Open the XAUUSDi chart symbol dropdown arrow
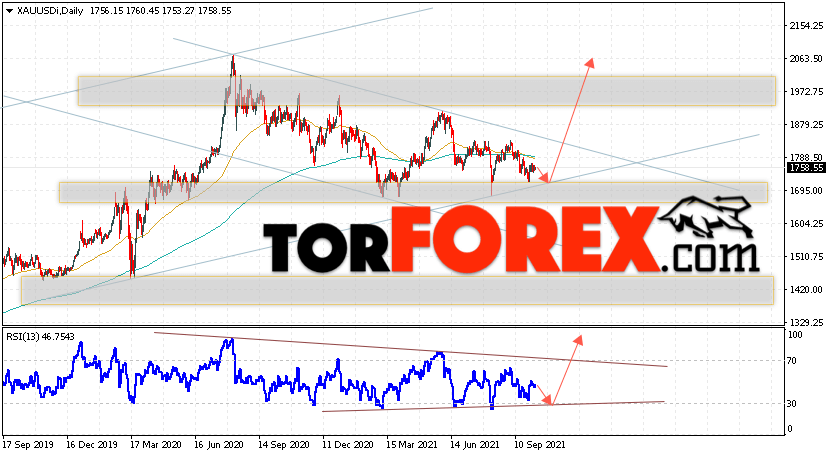The image size is (830, 456). coord(9,11)
